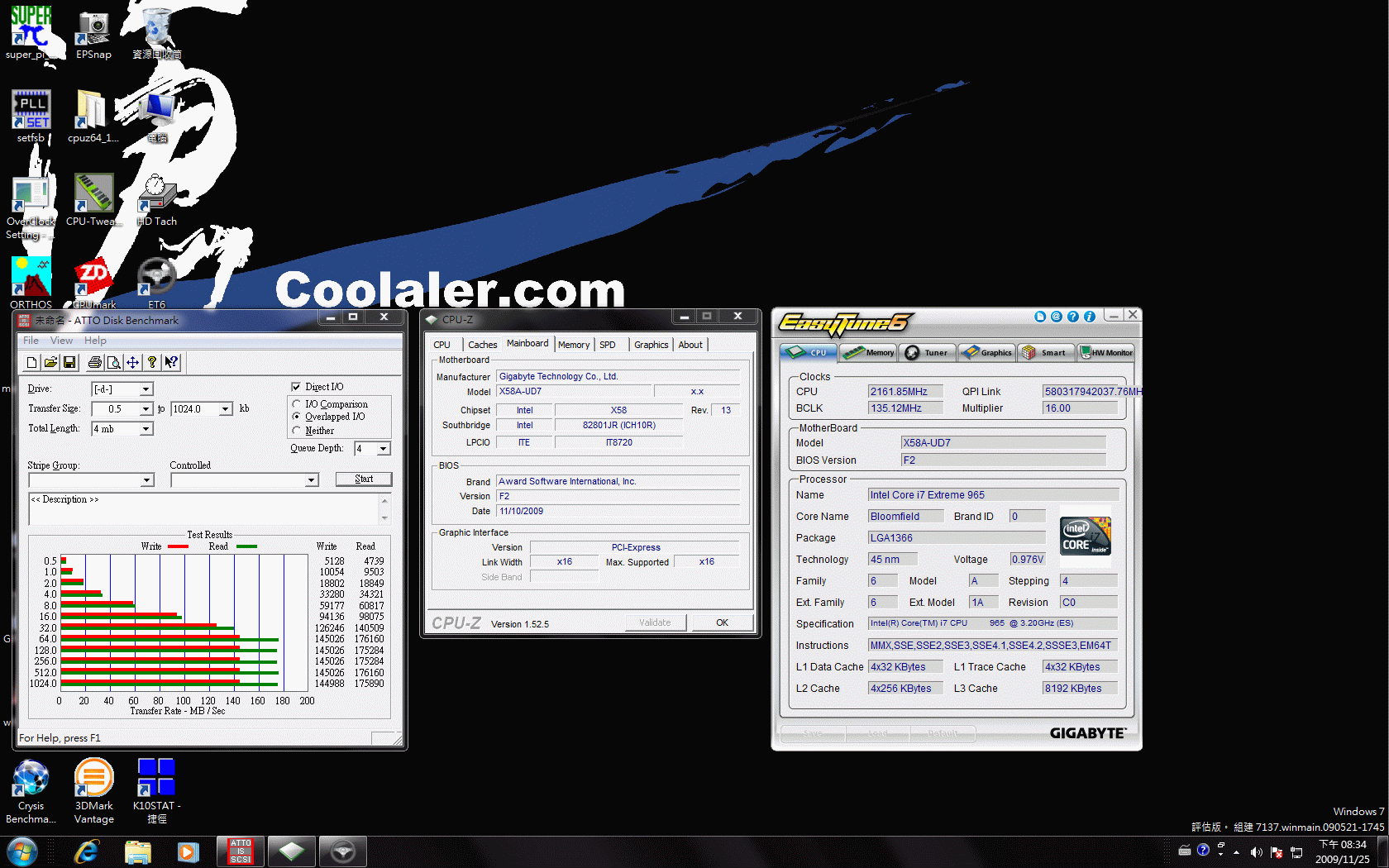Open a file using ATTO's folder icon
This screenshot has width=1389, height=868.
click(50, 362)
